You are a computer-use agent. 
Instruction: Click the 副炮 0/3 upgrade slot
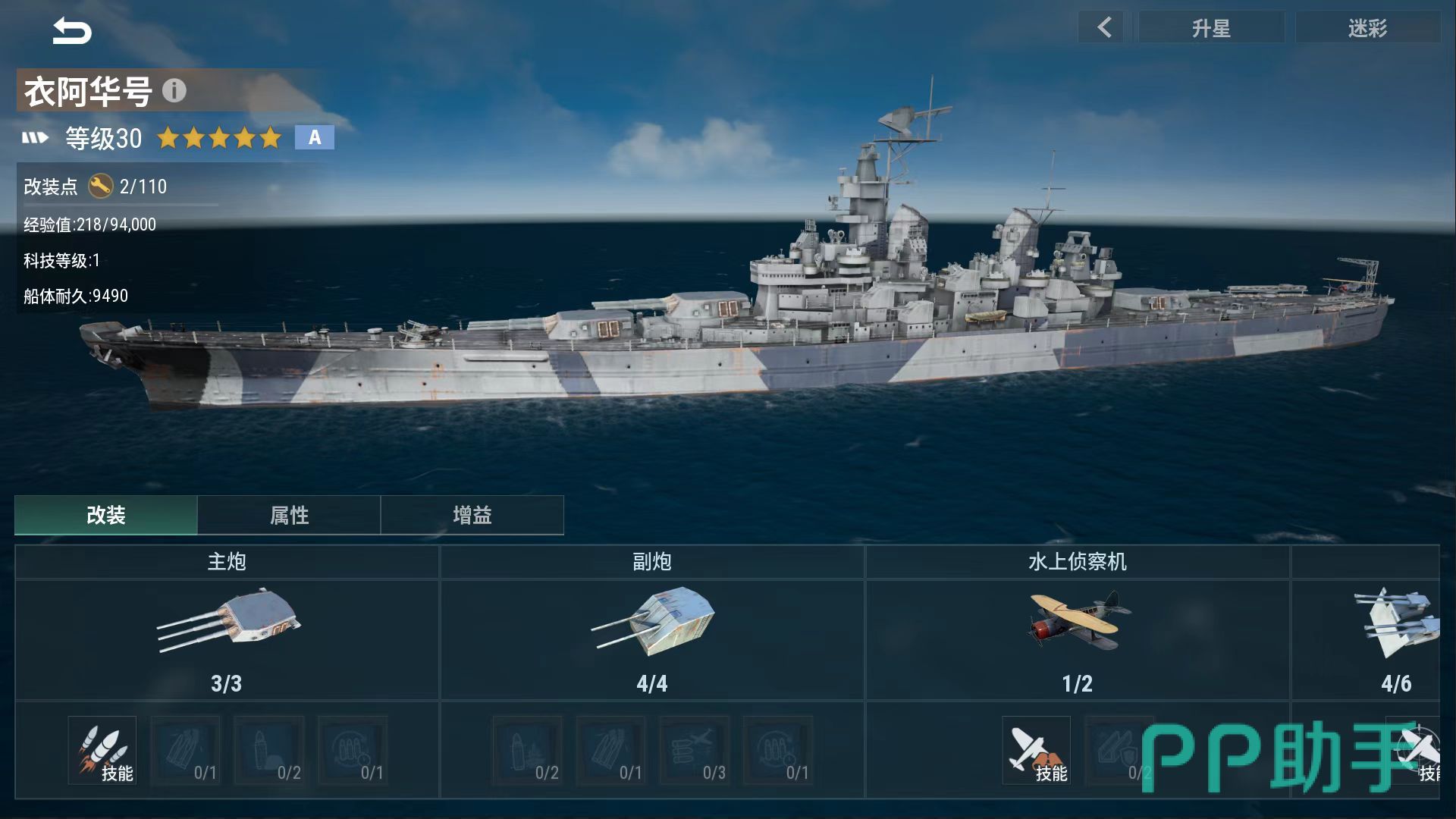click(695, 751)
